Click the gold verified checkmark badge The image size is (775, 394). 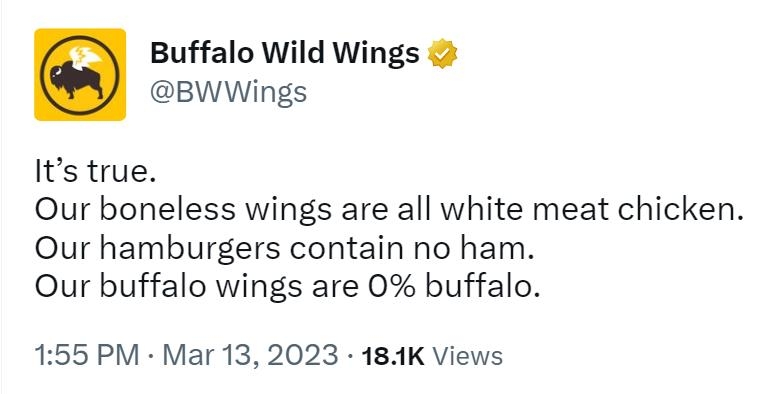(x=442, y=54)
